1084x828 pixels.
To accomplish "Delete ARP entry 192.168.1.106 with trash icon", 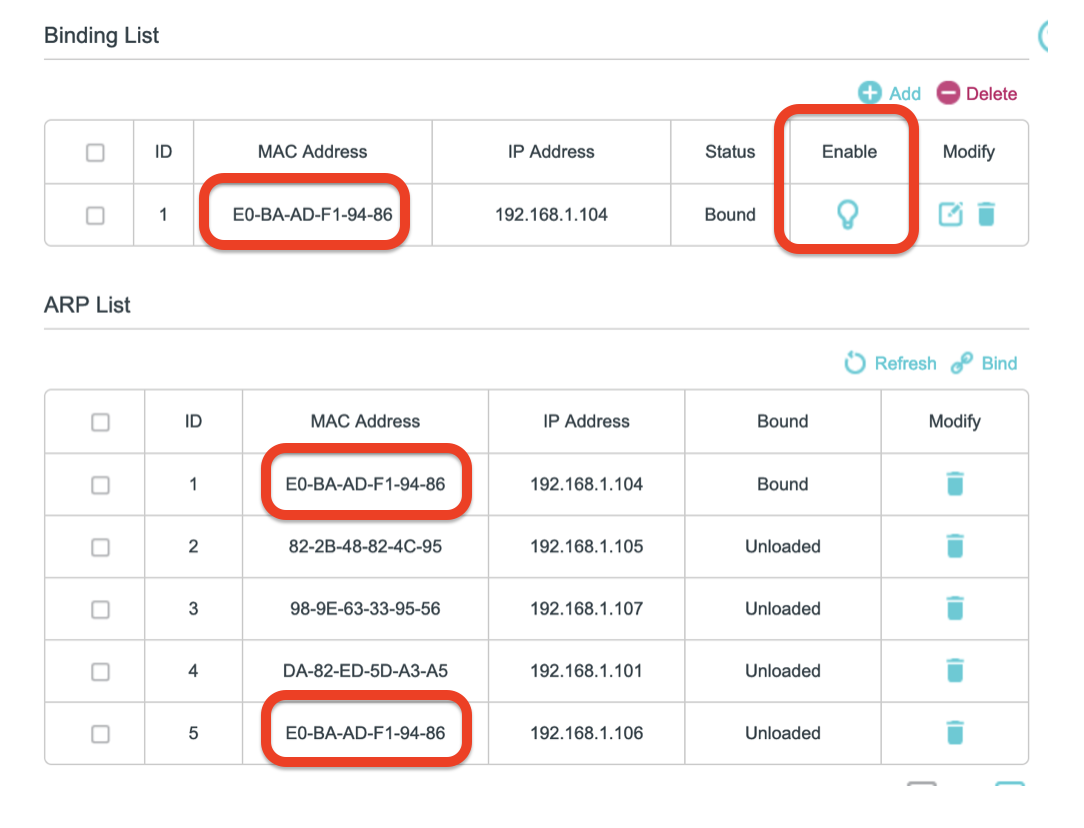I will [954, 733].
